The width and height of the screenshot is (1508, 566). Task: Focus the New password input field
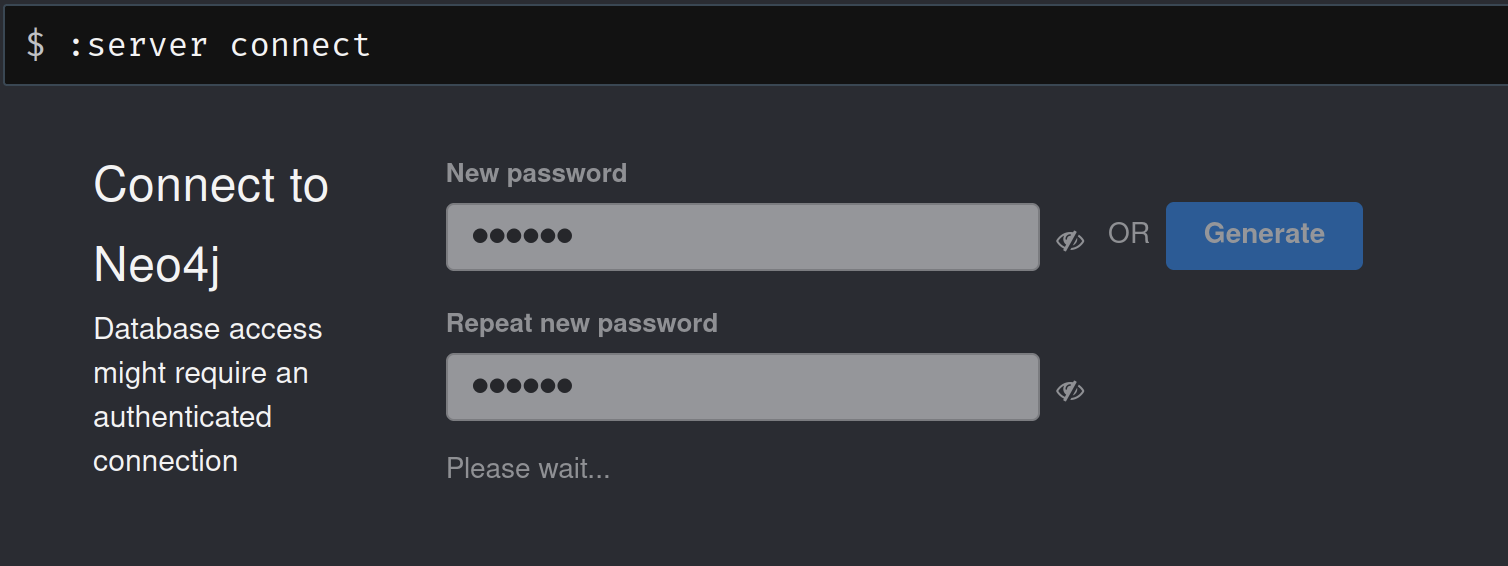click(800, 237)
